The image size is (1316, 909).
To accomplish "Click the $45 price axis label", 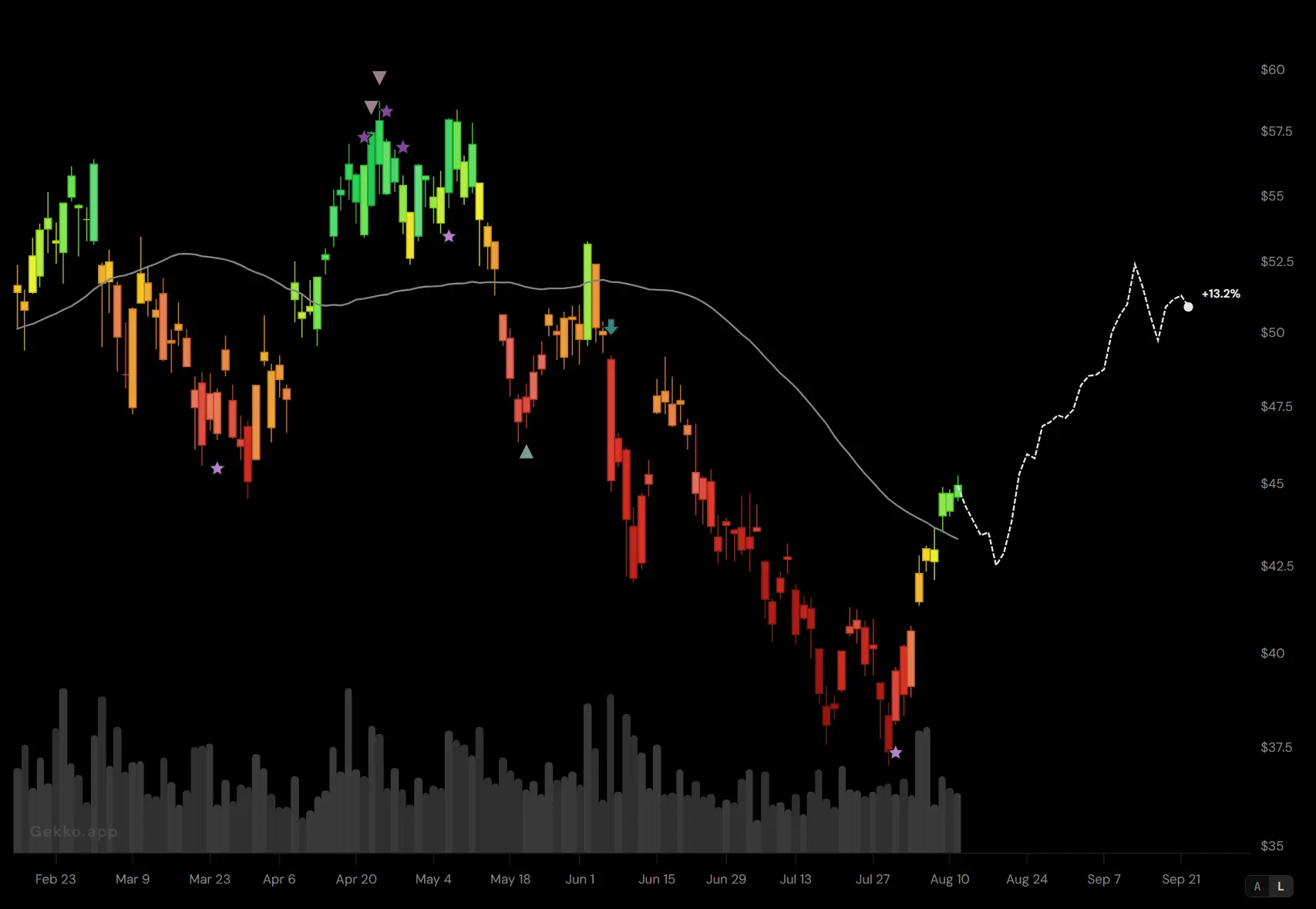I will (x=1273, y=483).
